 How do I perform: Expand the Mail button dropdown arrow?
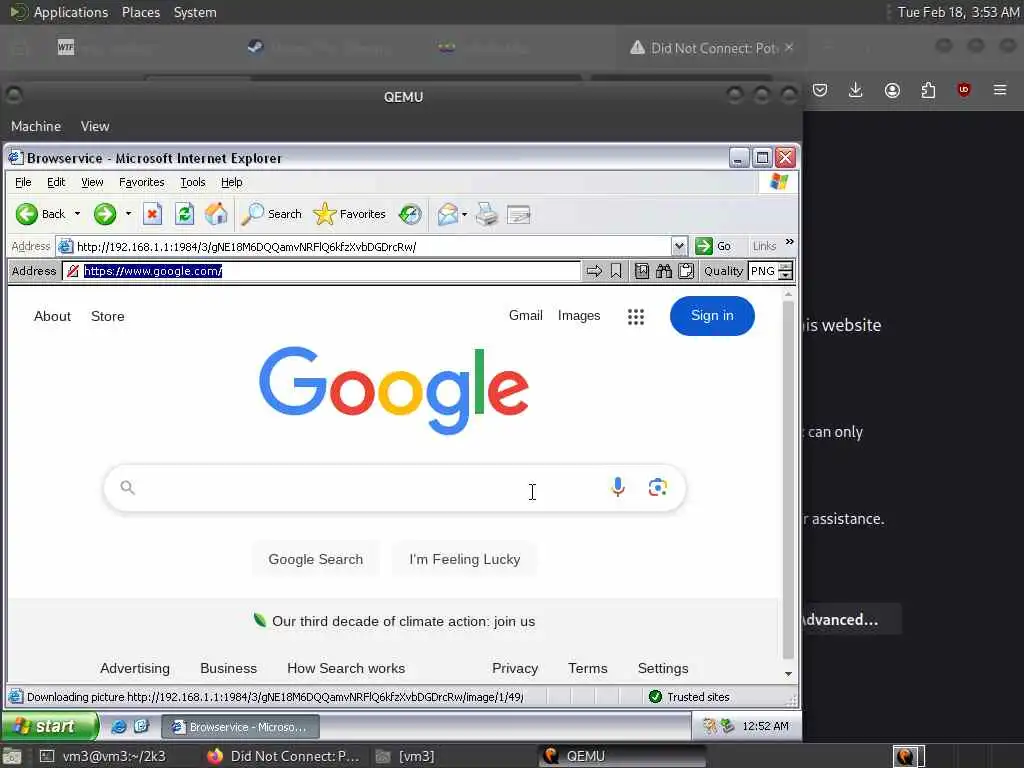464,214
